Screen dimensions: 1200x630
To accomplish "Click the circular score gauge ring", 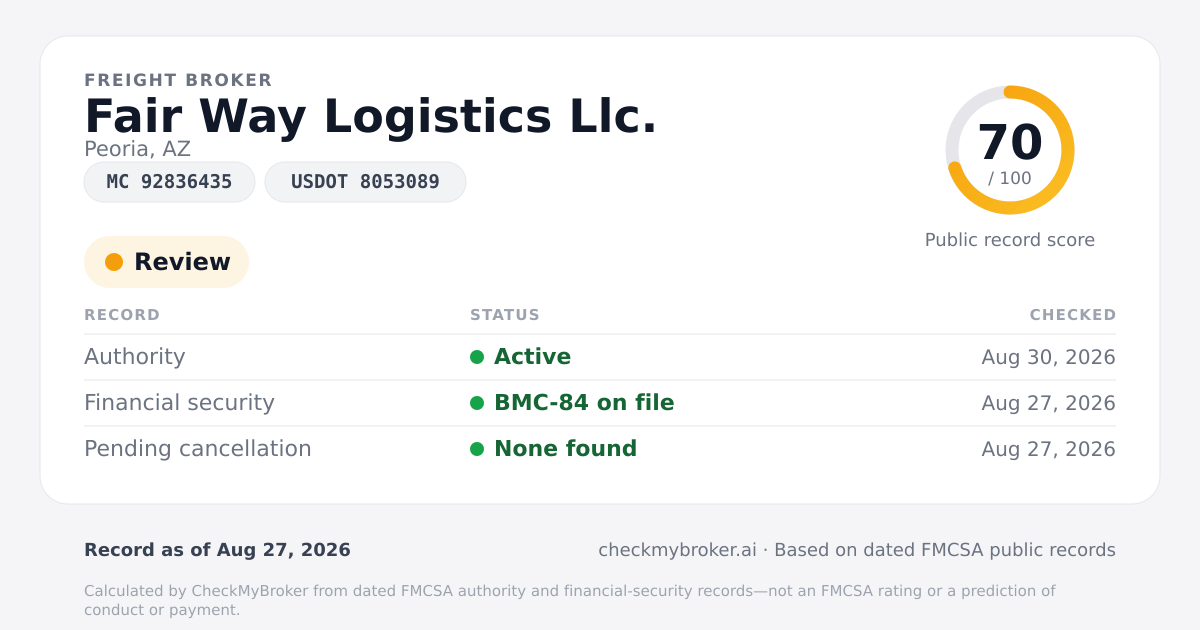I will point(1010,150).
